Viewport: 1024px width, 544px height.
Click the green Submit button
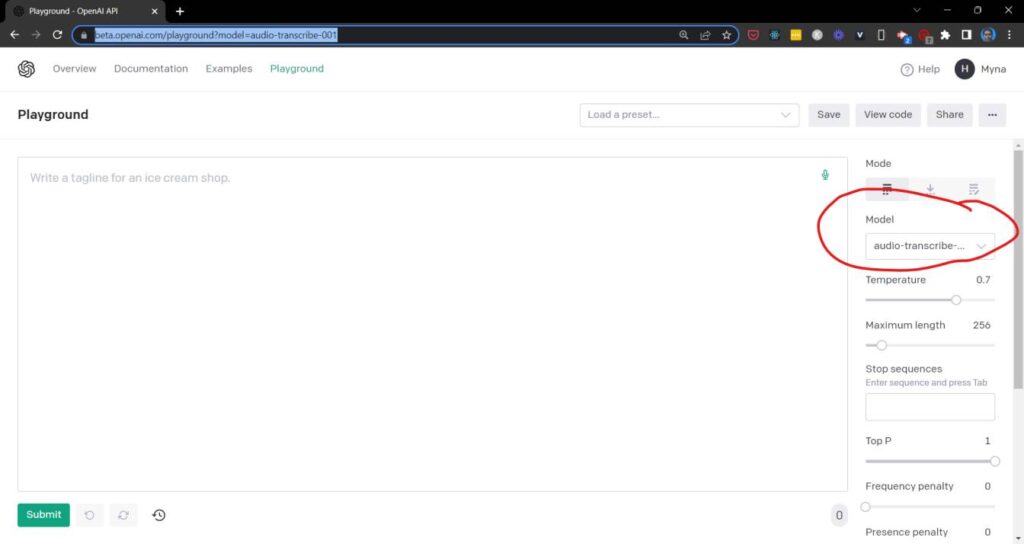click(44, 515)
